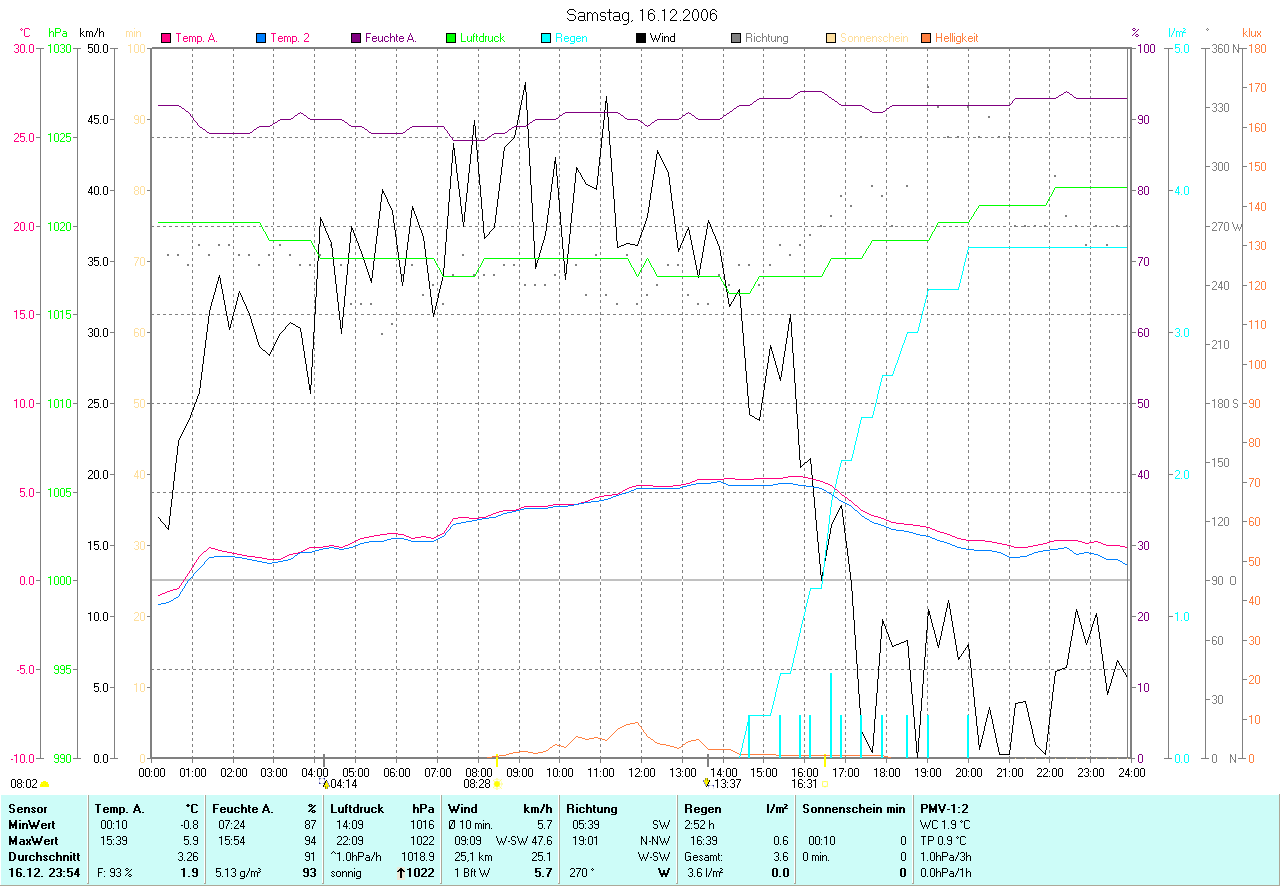Click the Sonnenschein legend label
The image size is (1280, 886).
click(x=874, y=38)
